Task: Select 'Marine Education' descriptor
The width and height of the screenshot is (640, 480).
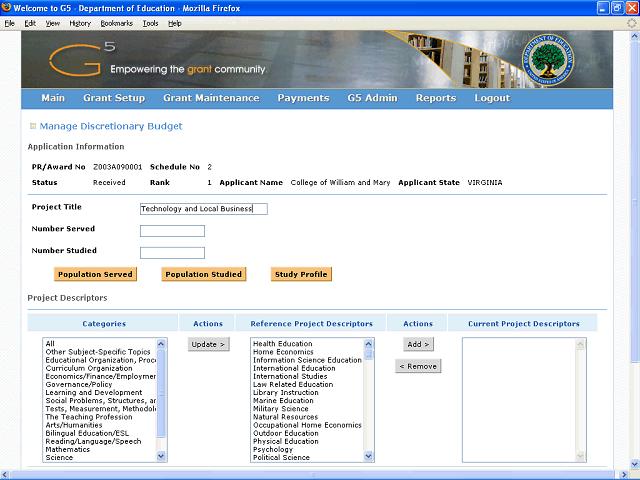Action: tap(283, 401)
